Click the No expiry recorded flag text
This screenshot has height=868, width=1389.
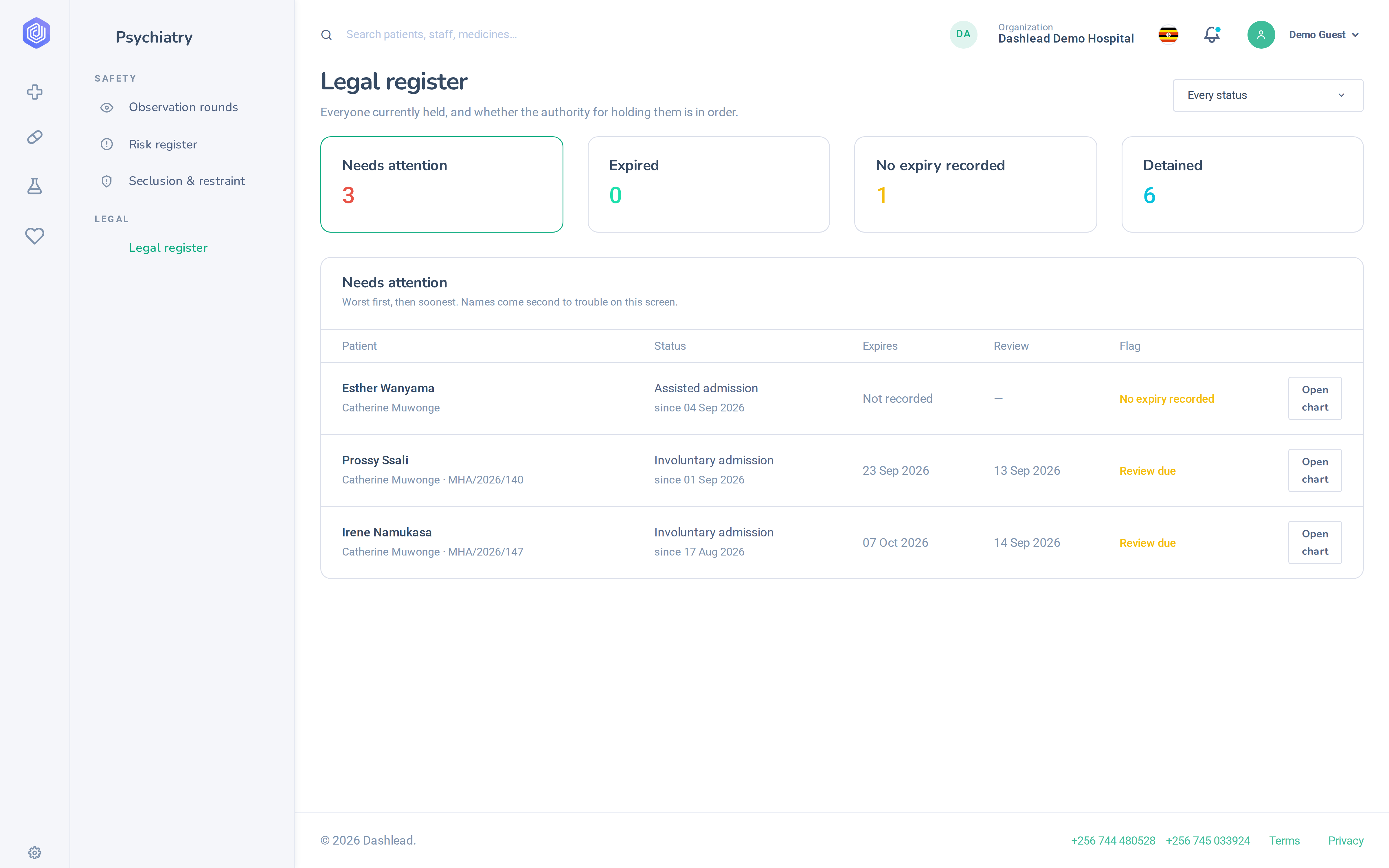click(1166, 399)
